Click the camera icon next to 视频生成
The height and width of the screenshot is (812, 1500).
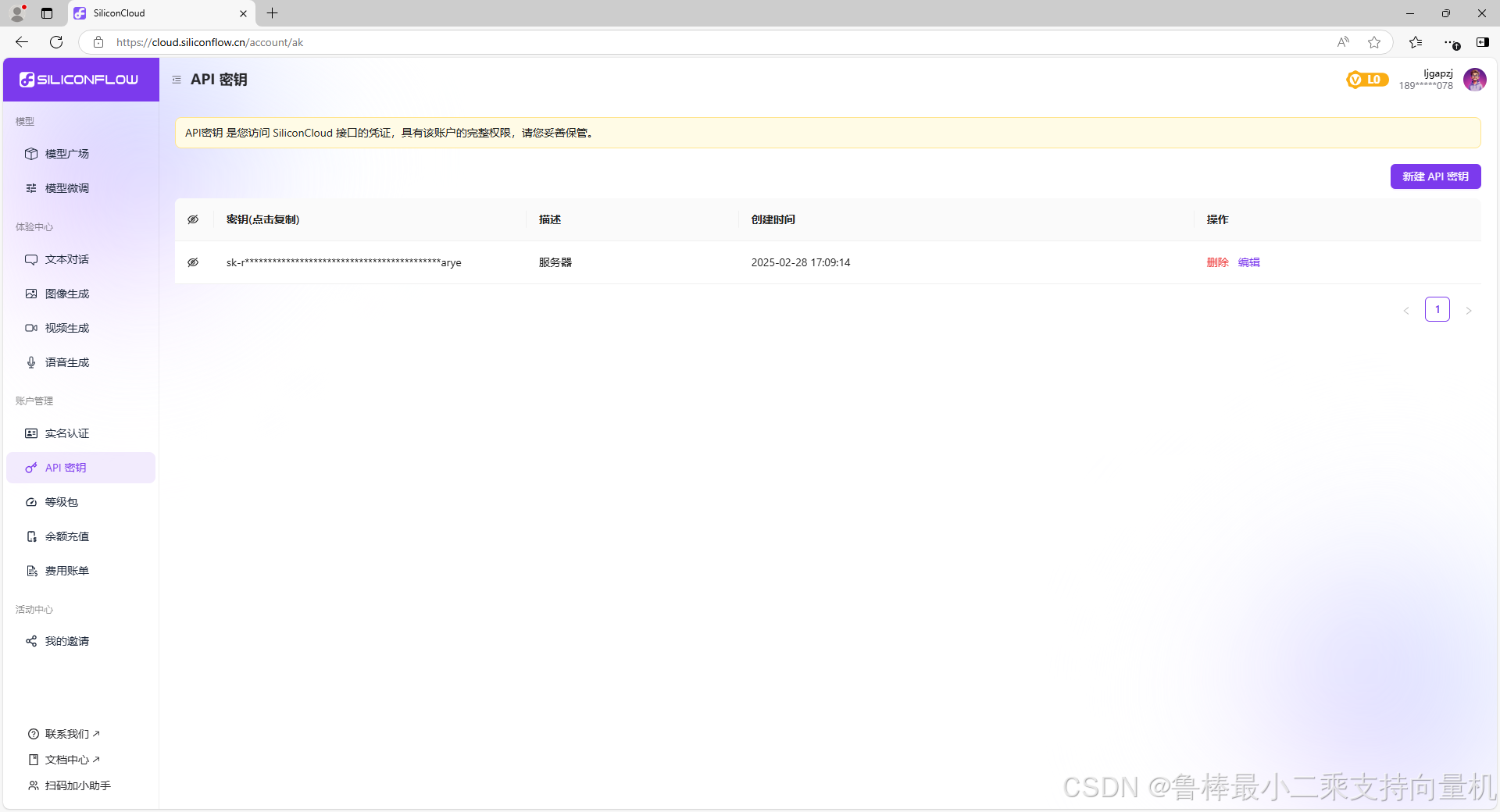click(31, 328)
